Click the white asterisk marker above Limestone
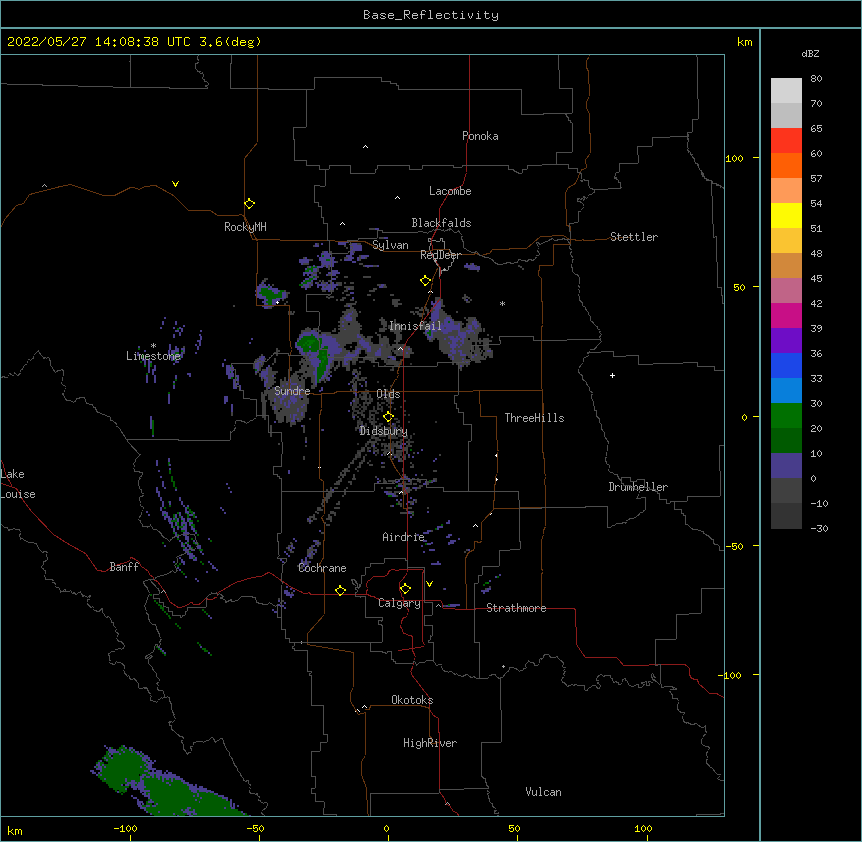The width and height of the screenshot is (862, 842). coord(153,346)
